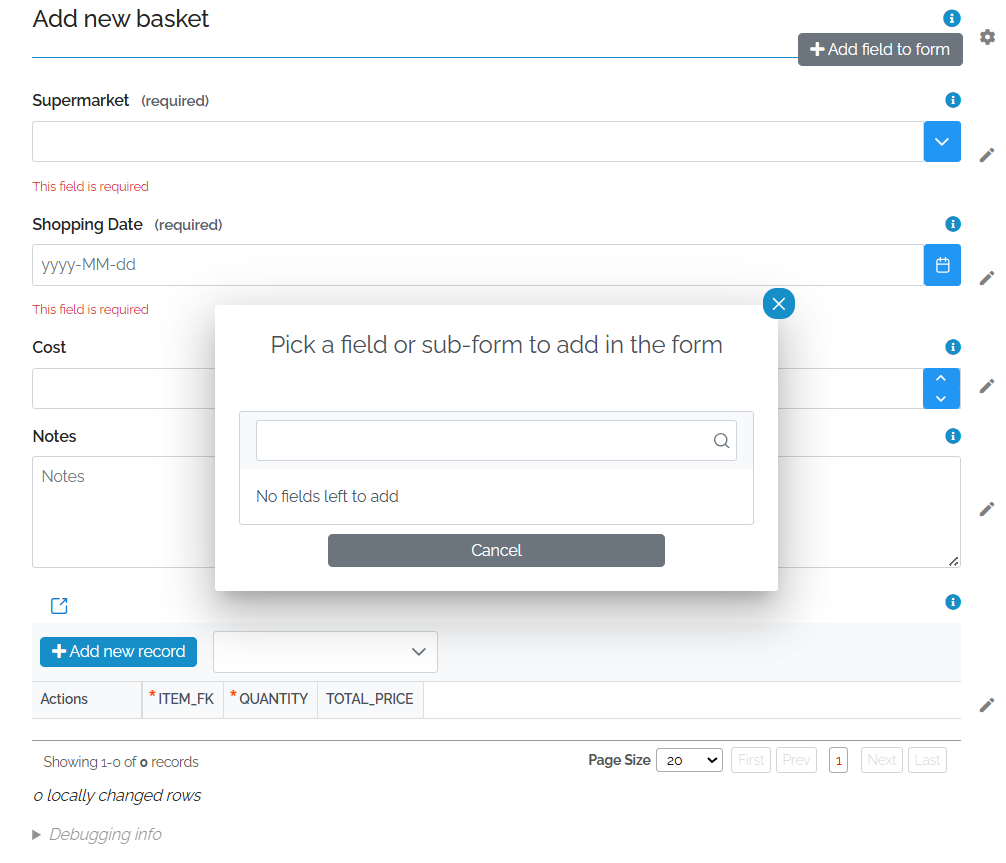Viewport: 1006px width, 863px height.
Task: Click the Cancel button in dialog
Action: [x=496, y=550]
